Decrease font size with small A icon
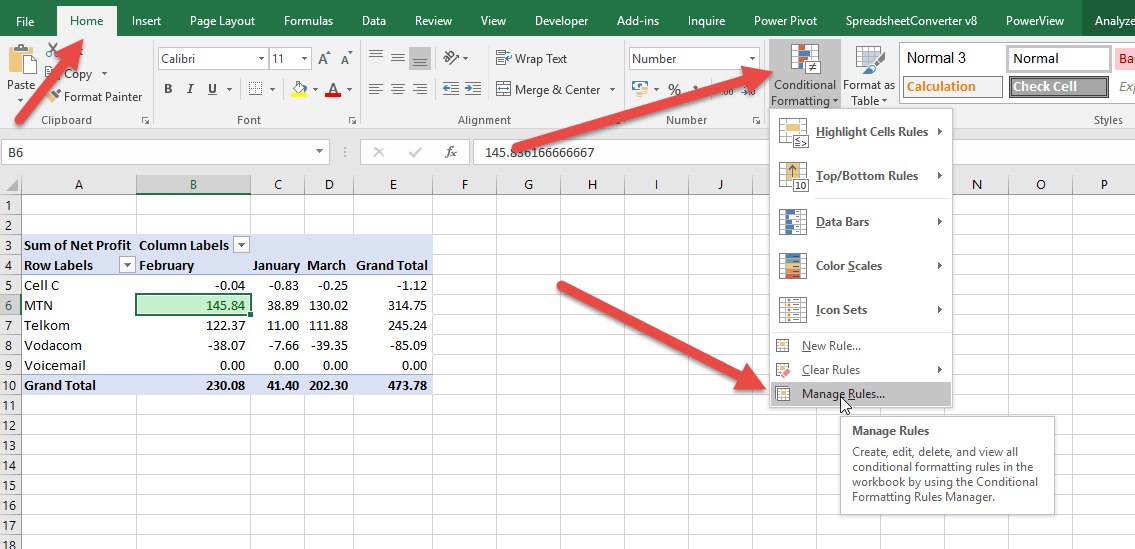Image resolution: width=1135 pixels, height=549 pixels. [345, 59]
